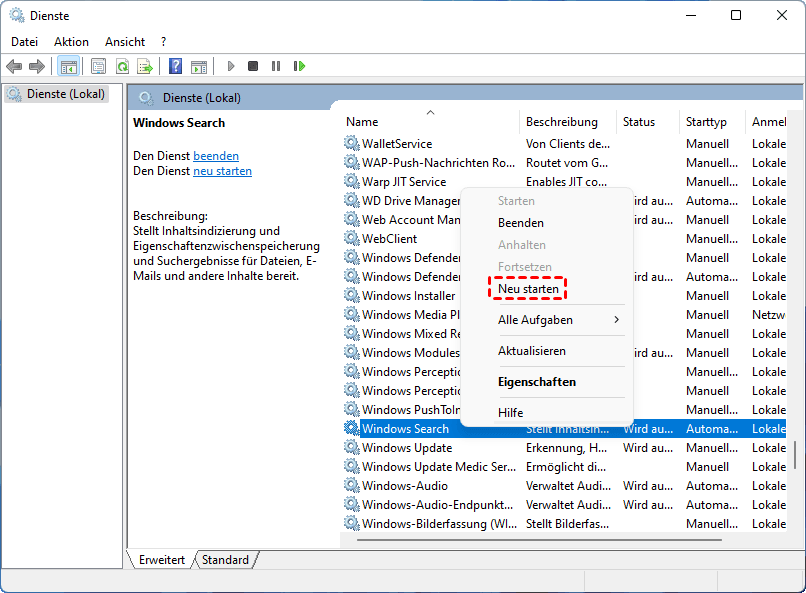Open the Aktion menu
This screenshot has width=806, height=593.
point(71,42)
